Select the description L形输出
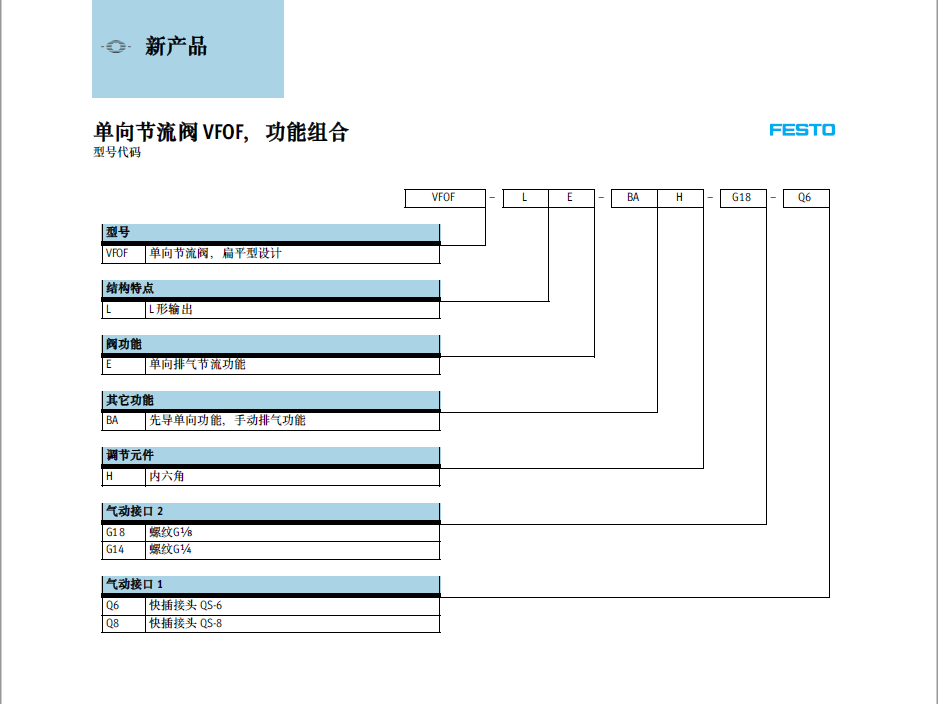 tap(171, 309)
